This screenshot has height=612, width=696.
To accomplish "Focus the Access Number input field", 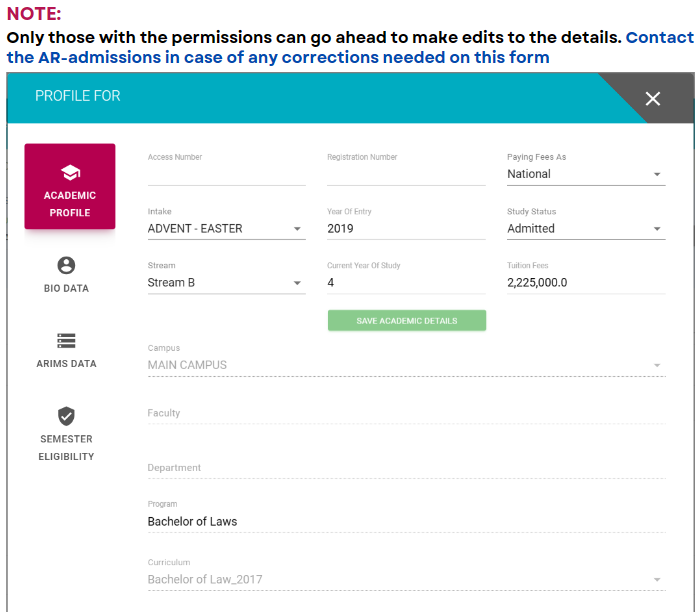I will (226, 174).
